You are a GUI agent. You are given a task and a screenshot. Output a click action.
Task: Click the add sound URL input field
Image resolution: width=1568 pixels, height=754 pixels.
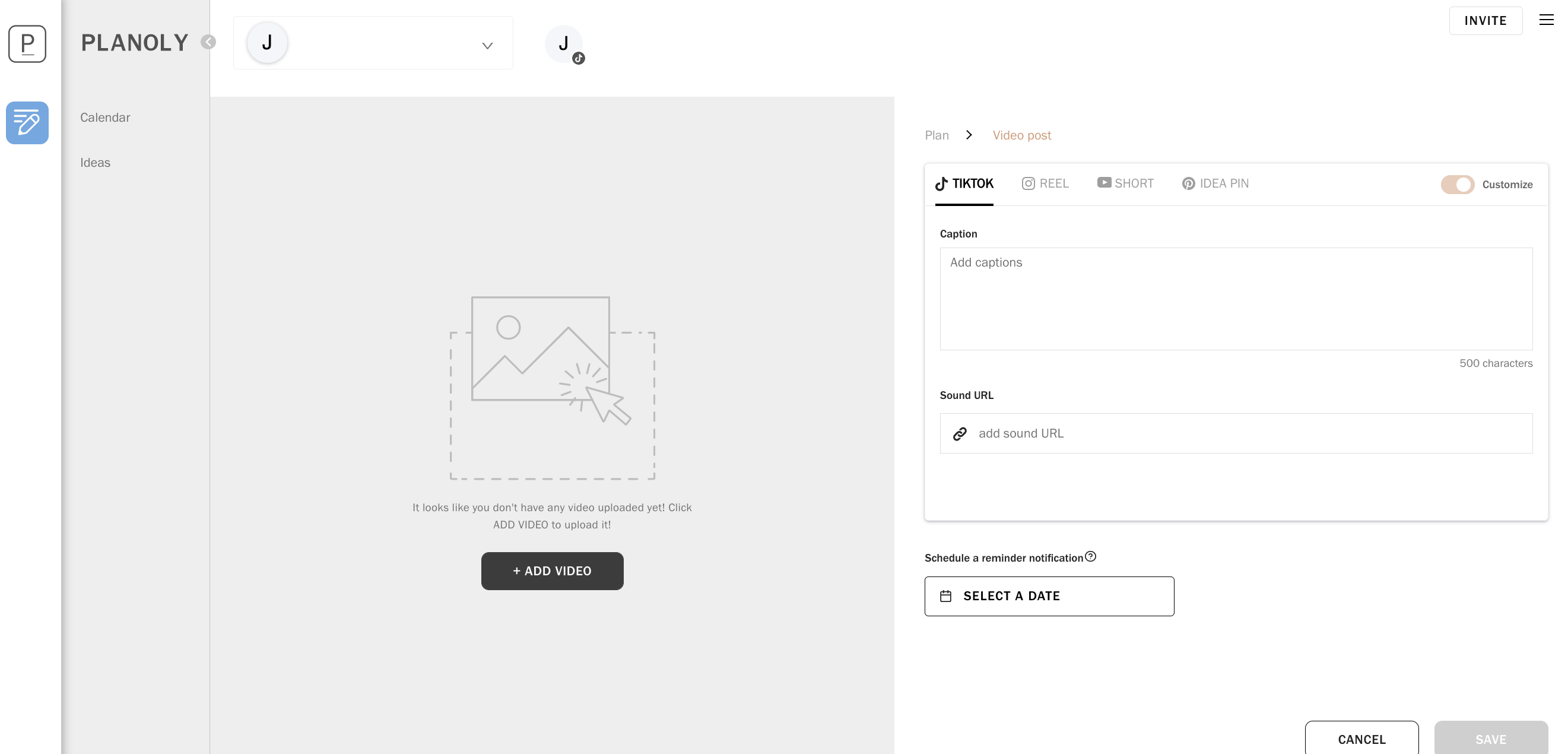pyautogui.click(x=1236, y=433)
